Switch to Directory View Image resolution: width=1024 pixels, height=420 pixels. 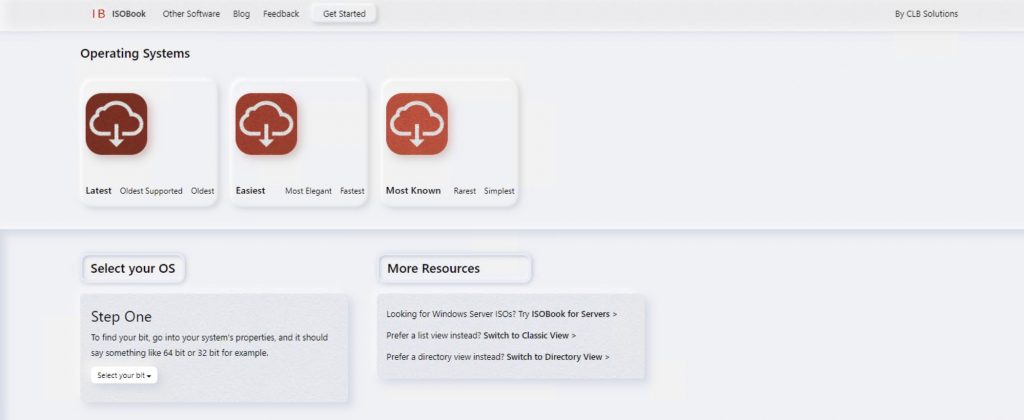(x=558, y=357)
